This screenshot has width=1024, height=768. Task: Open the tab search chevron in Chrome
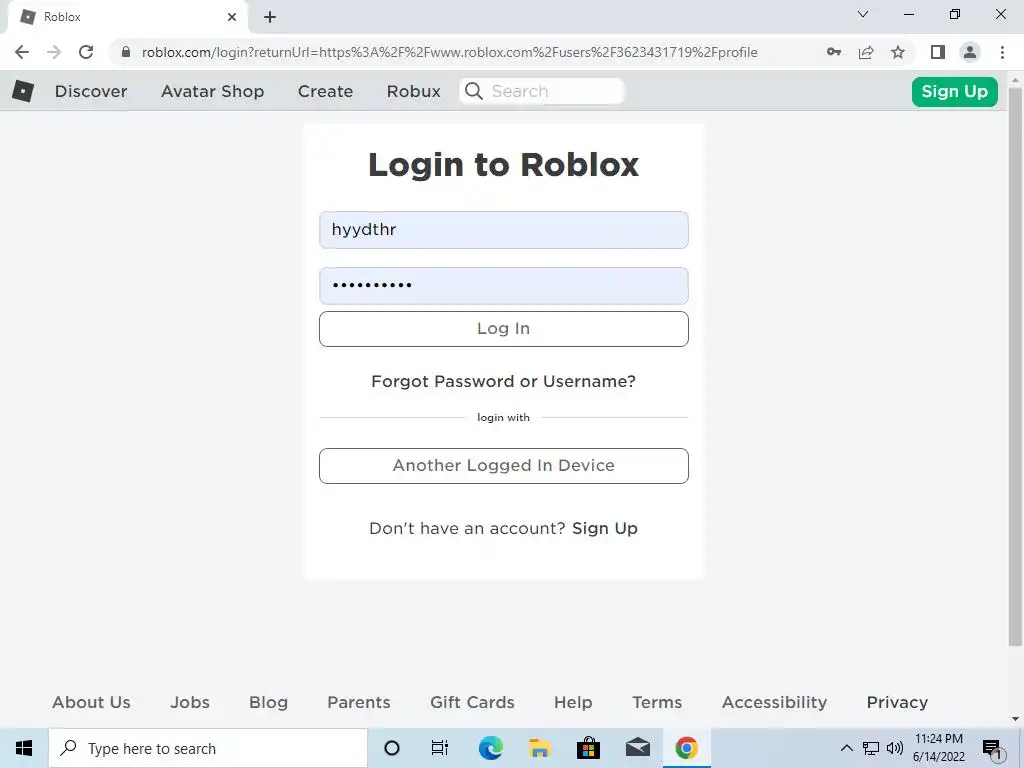coord(863,14)
